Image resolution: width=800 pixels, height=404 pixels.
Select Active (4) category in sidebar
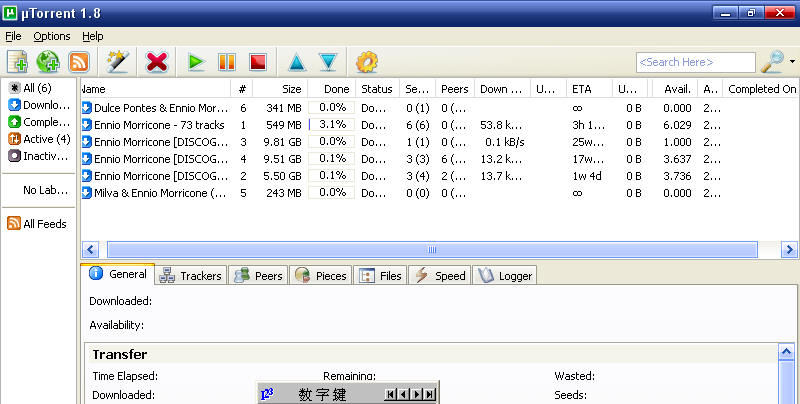click(x=39, y=139)
